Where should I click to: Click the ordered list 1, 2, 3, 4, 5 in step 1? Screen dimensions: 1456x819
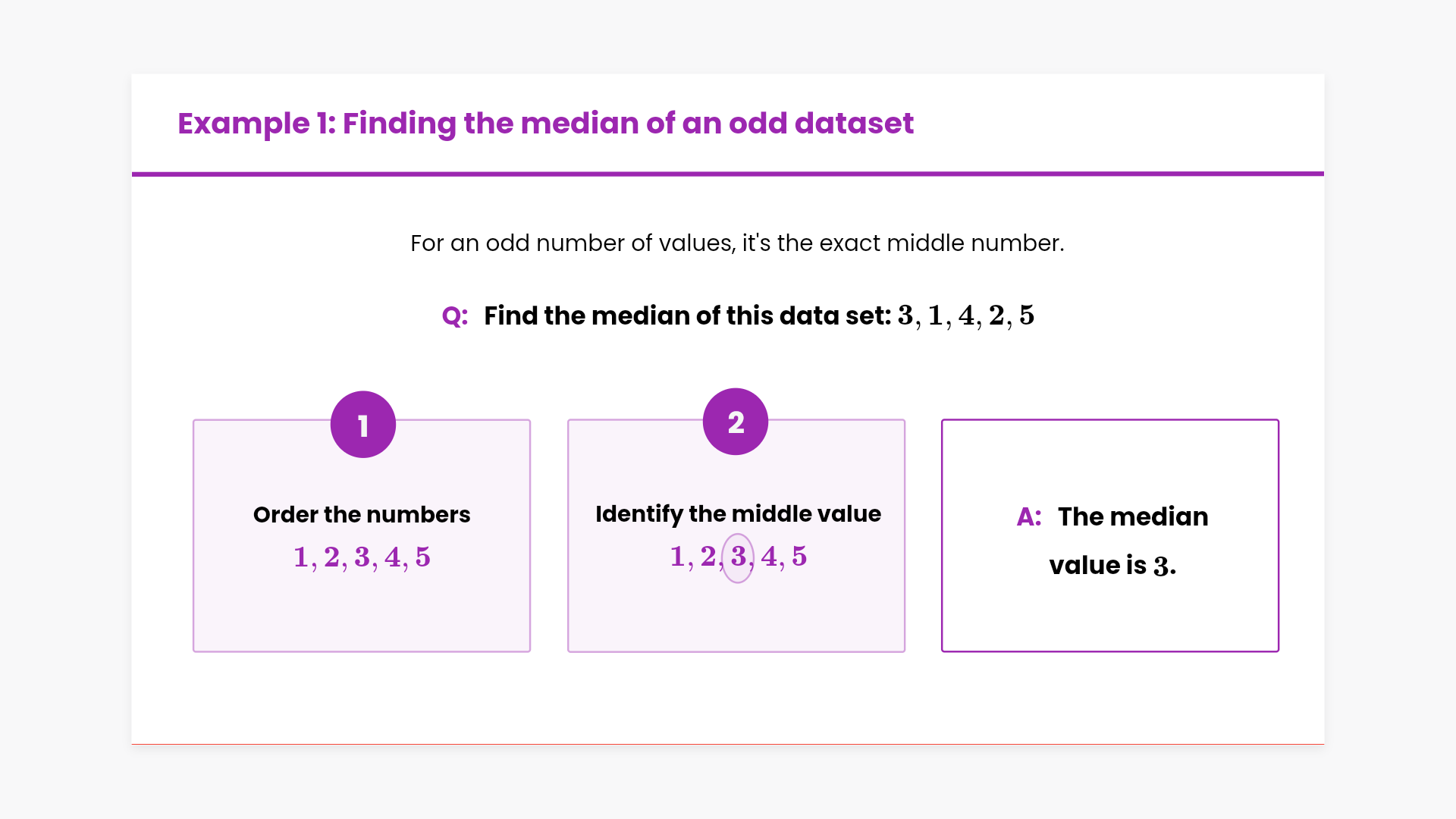click(x=362, y=557)
